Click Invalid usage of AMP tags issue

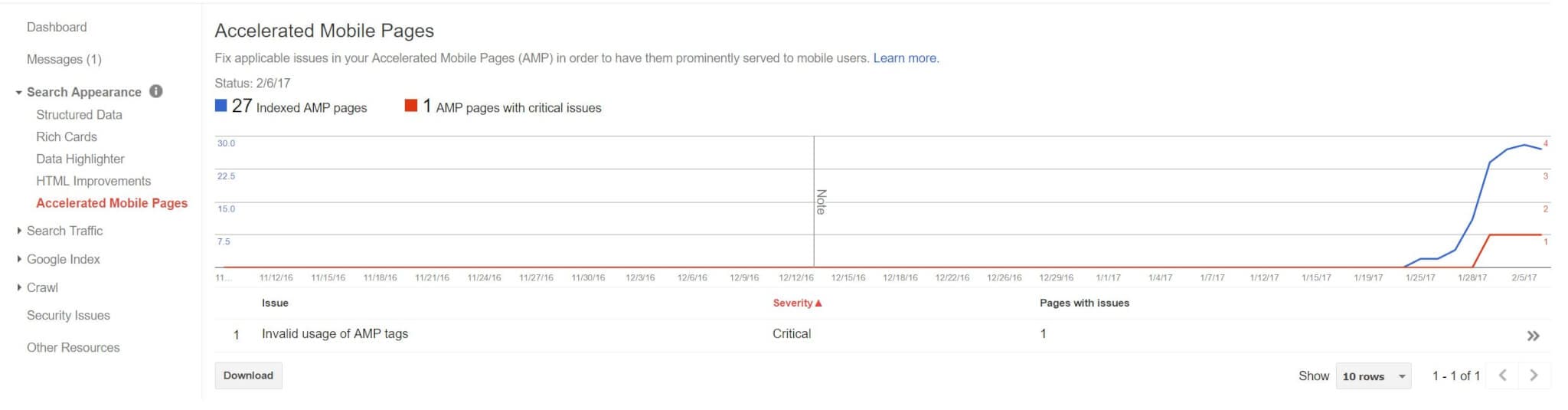[x=335, y=333]
